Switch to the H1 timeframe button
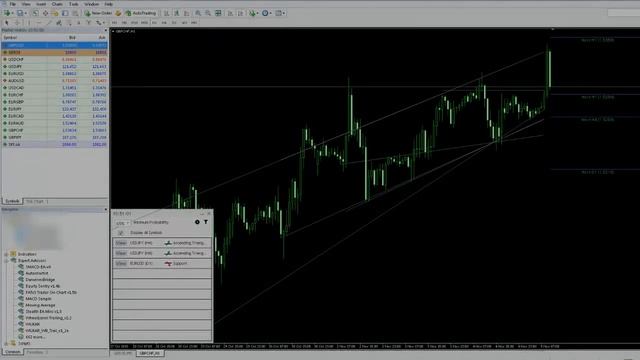640x360 pixels. (154, 23)
